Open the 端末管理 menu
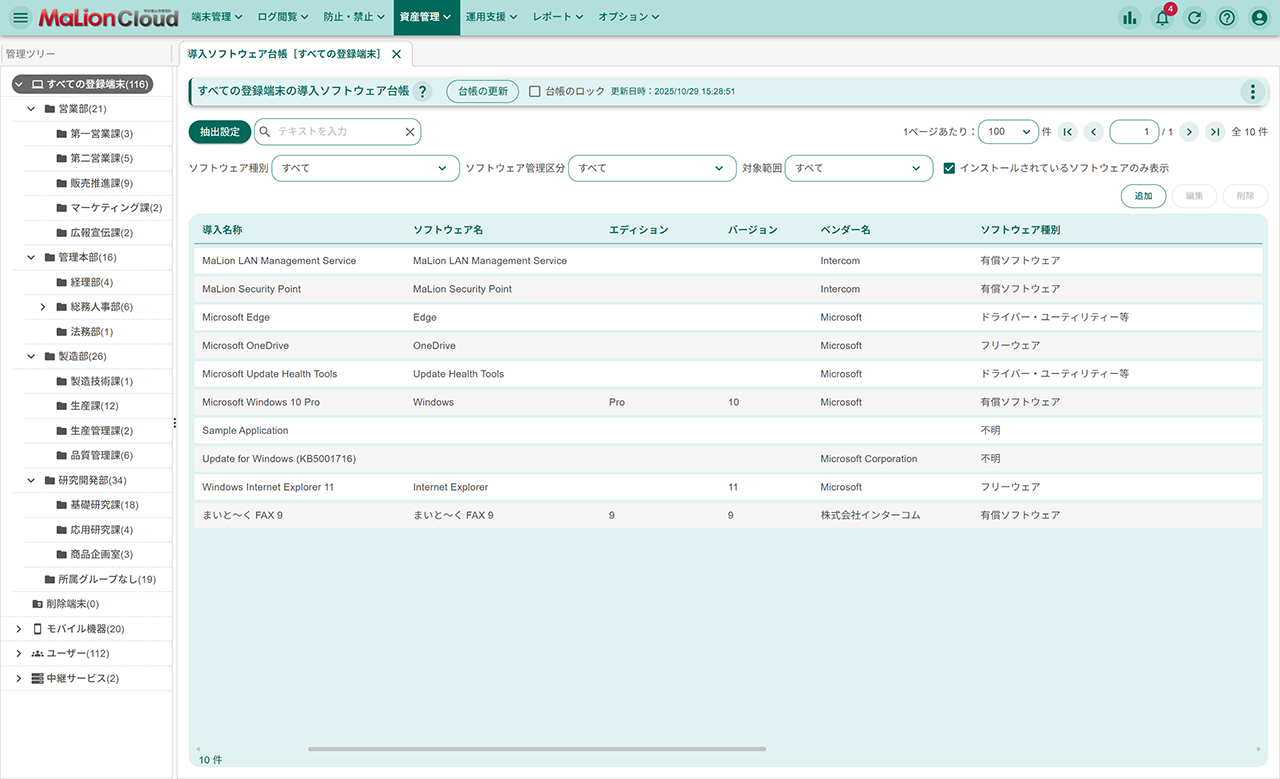This screenshot has width=1280, height=779. click(x=217, y=17)
